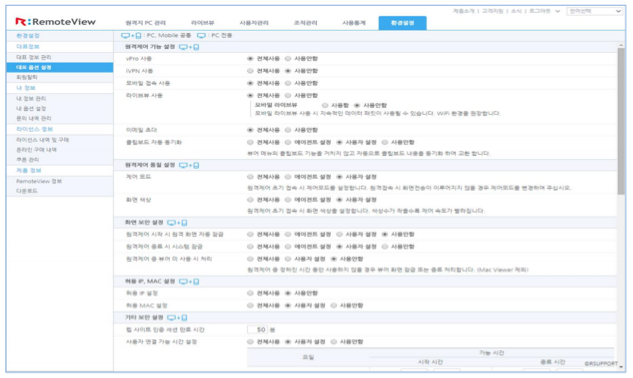This screenshot has width=633, height=378.
Task: Click PC+Mobile icon beside 원격제어 품질 설정 header
Action: tap(189, 165)
